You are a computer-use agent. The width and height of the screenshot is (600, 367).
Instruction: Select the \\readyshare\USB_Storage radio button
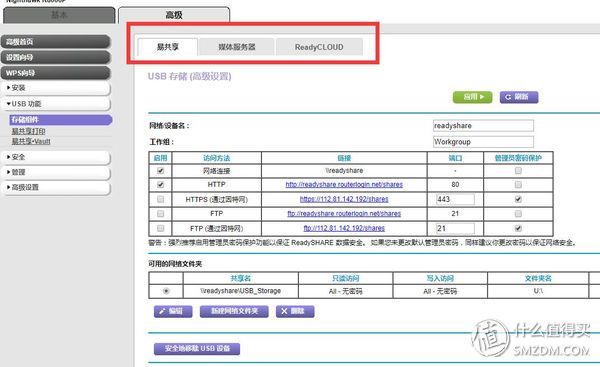[x=166, y=291]
